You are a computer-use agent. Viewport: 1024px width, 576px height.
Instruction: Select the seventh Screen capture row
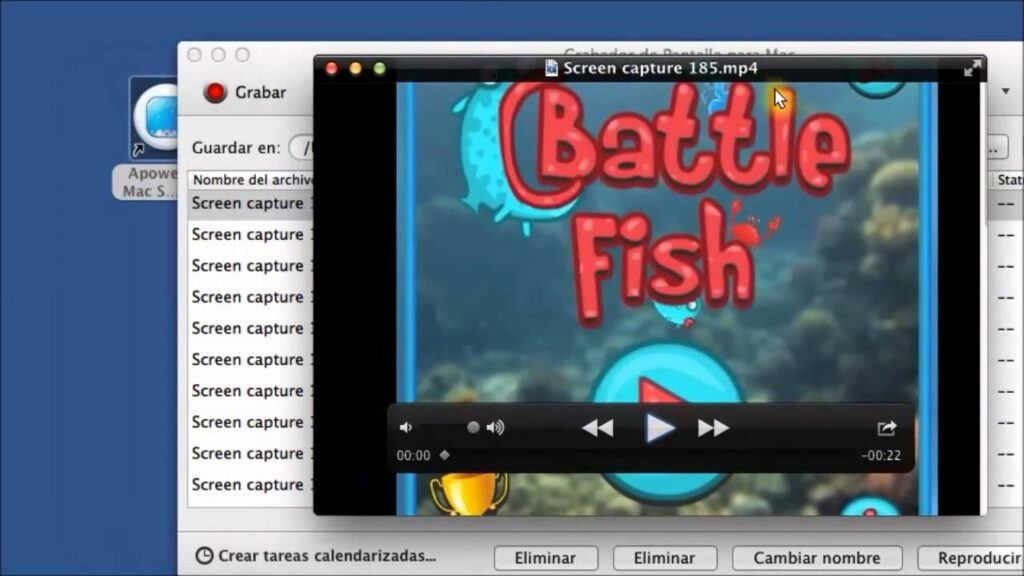(251, 391)
